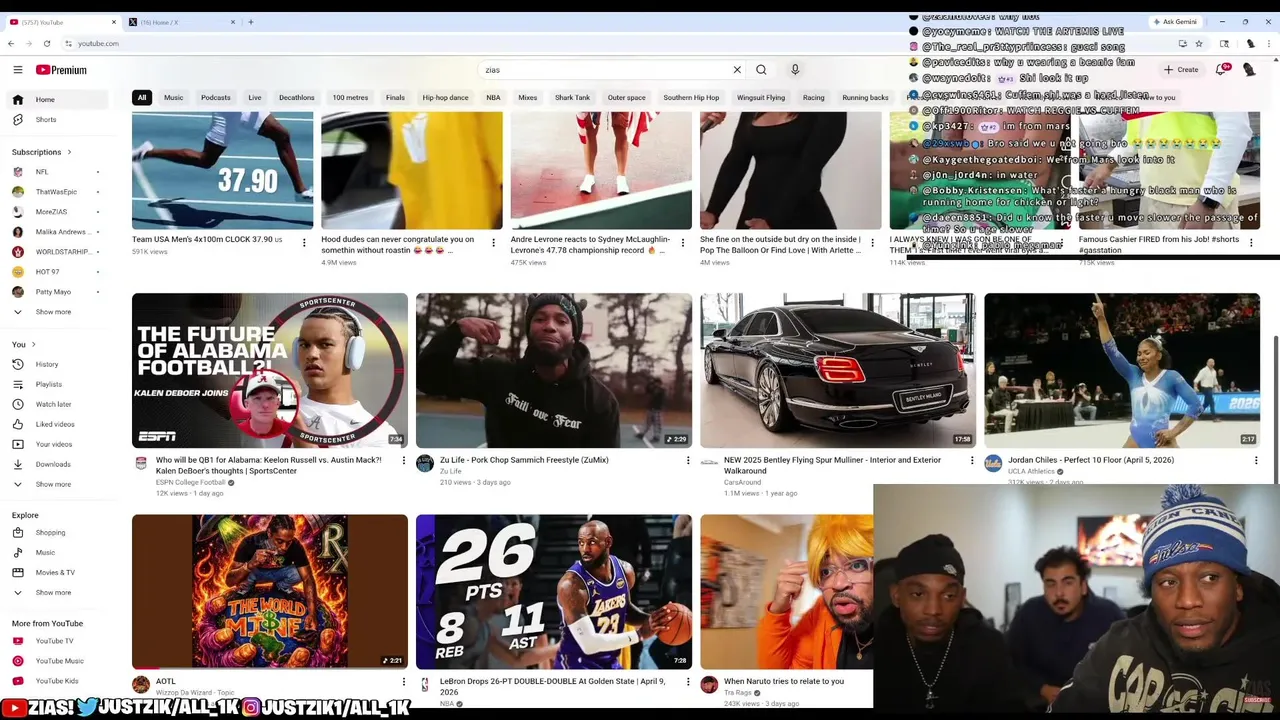This screenshot has width=1280, height=720.
Task: Reload the page in the browser
Action: point(46,43)
